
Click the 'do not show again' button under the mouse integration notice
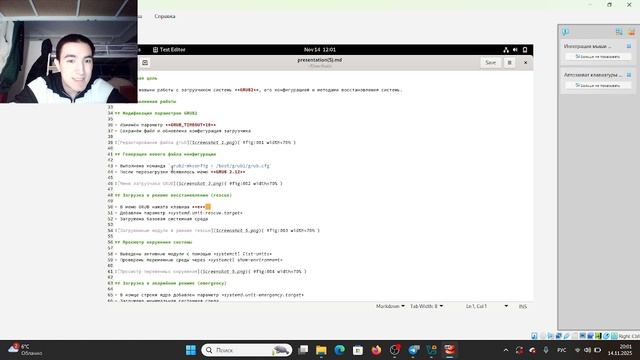[598, 57]
